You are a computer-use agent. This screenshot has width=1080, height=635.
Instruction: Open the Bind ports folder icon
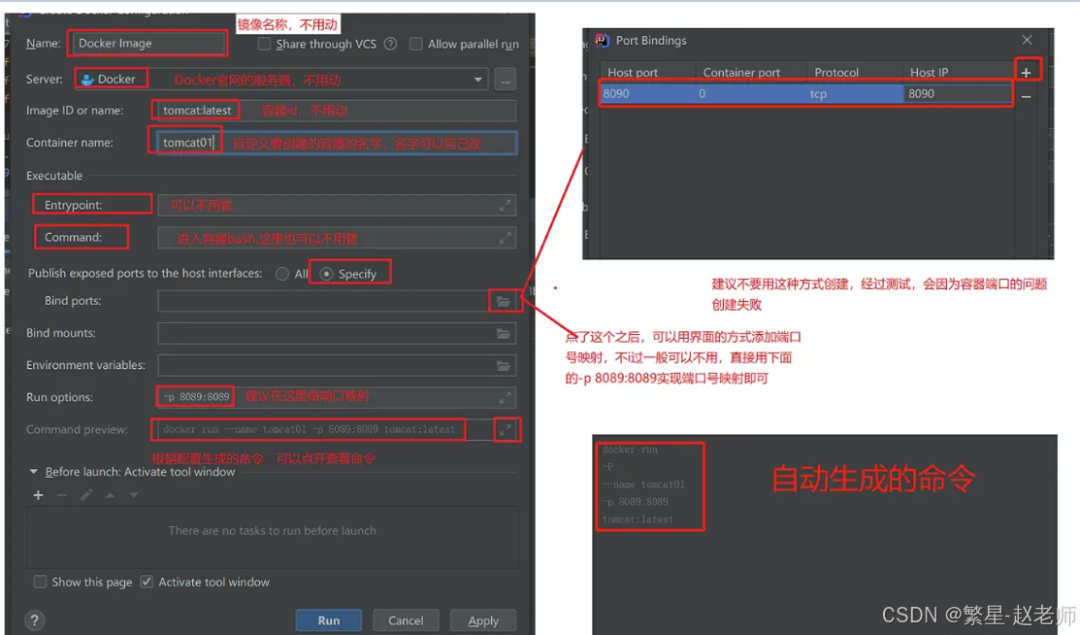click(503, 301)
